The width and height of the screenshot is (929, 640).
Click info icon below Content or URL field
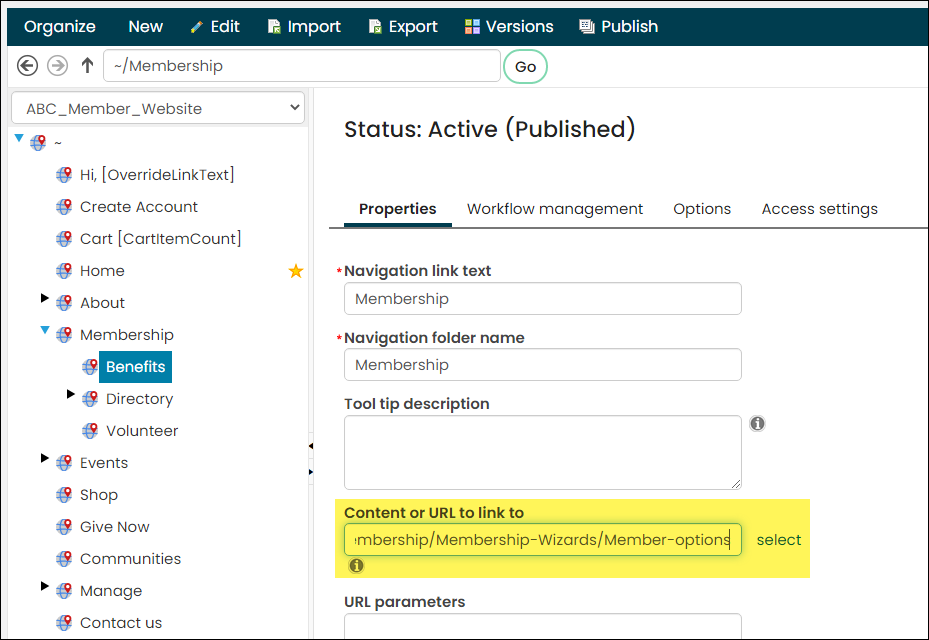pos(356,565)
